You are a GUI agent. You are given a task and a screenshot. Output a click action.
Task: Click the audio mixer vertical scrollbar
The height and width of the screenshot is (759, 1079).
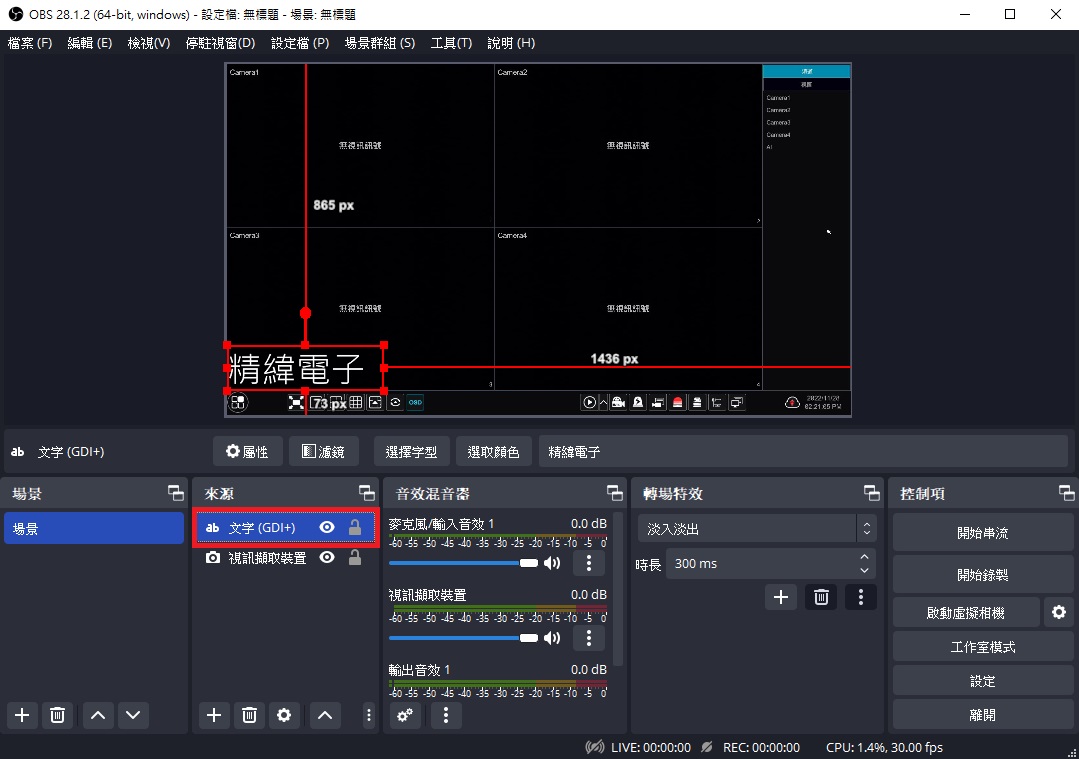coord(618,589)
